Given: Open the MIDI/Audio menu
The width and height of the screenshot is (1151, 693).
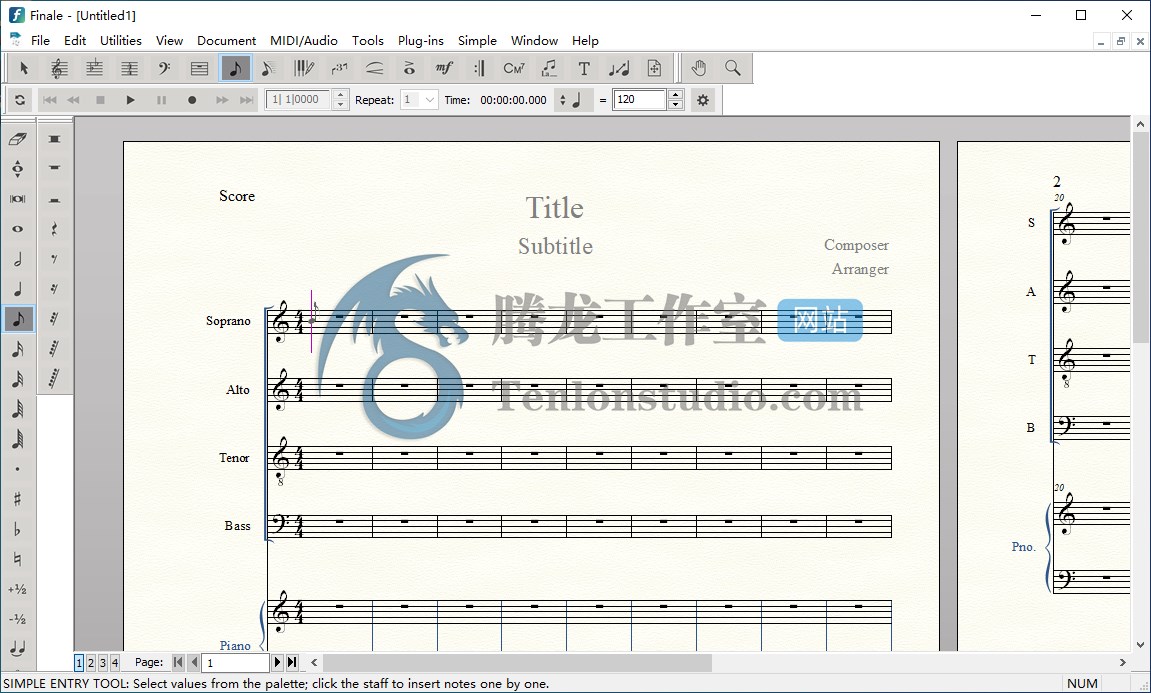Looking at the screenshot, I should 304,40.
